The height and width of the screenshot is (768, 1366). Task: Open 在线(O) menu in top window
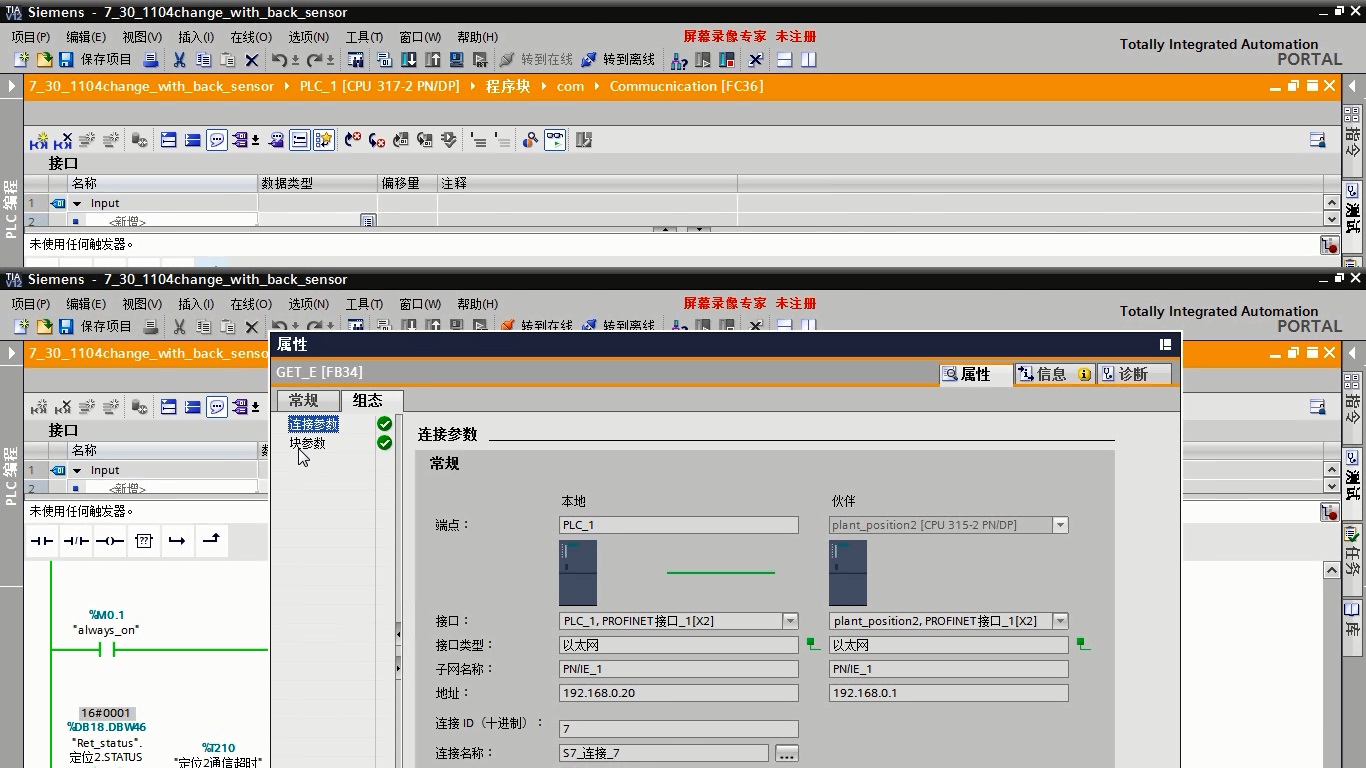coord(251,37)
